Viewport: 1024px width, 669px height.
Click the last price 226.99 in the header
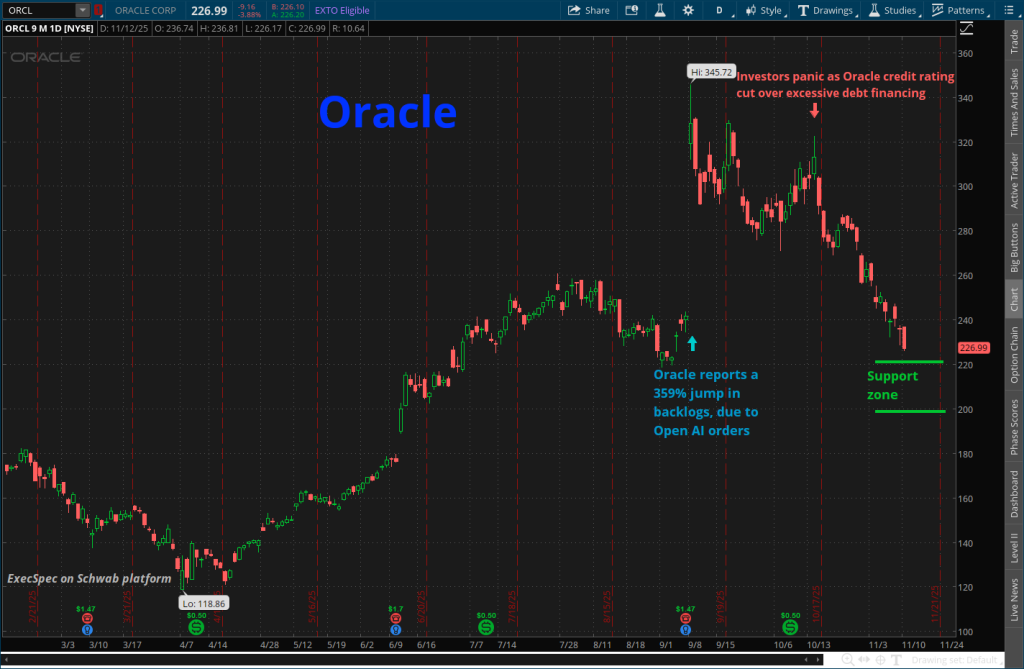click(209, 10)
